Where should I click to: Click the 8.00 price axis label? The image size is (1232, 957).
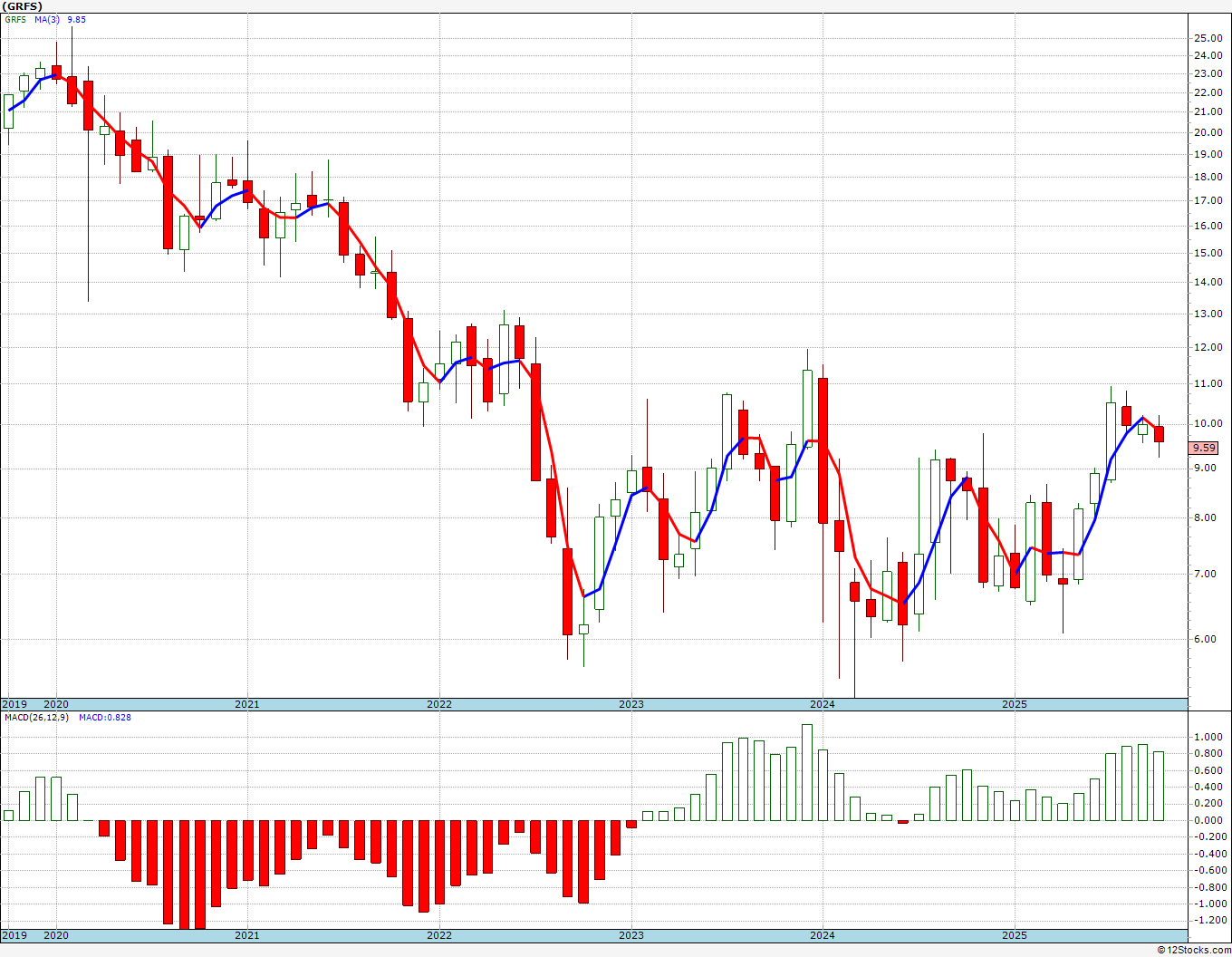(1205, 517)
